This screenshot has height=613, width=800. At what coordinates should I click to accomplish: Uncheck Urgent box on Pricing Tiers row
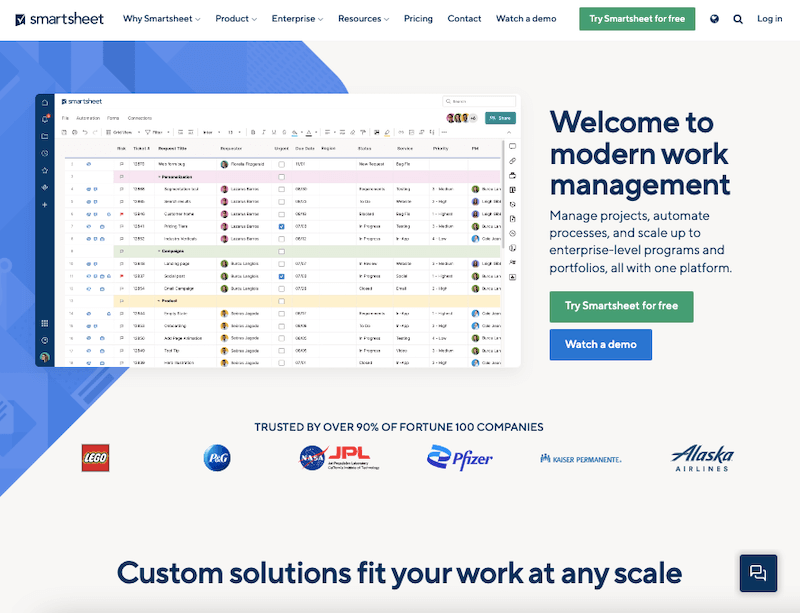point(281,227)
